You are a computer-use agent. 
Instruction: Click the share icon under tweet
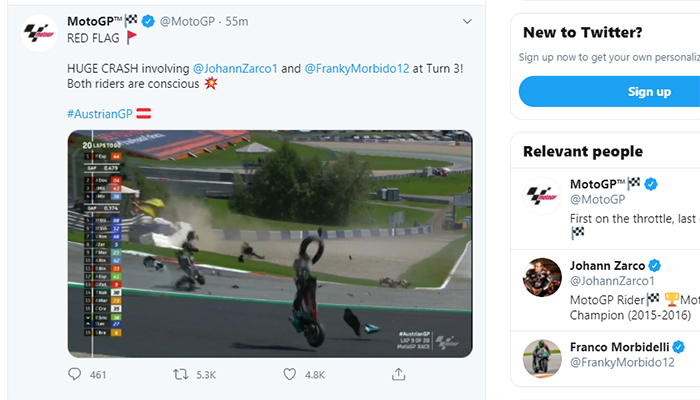[398, 374]
